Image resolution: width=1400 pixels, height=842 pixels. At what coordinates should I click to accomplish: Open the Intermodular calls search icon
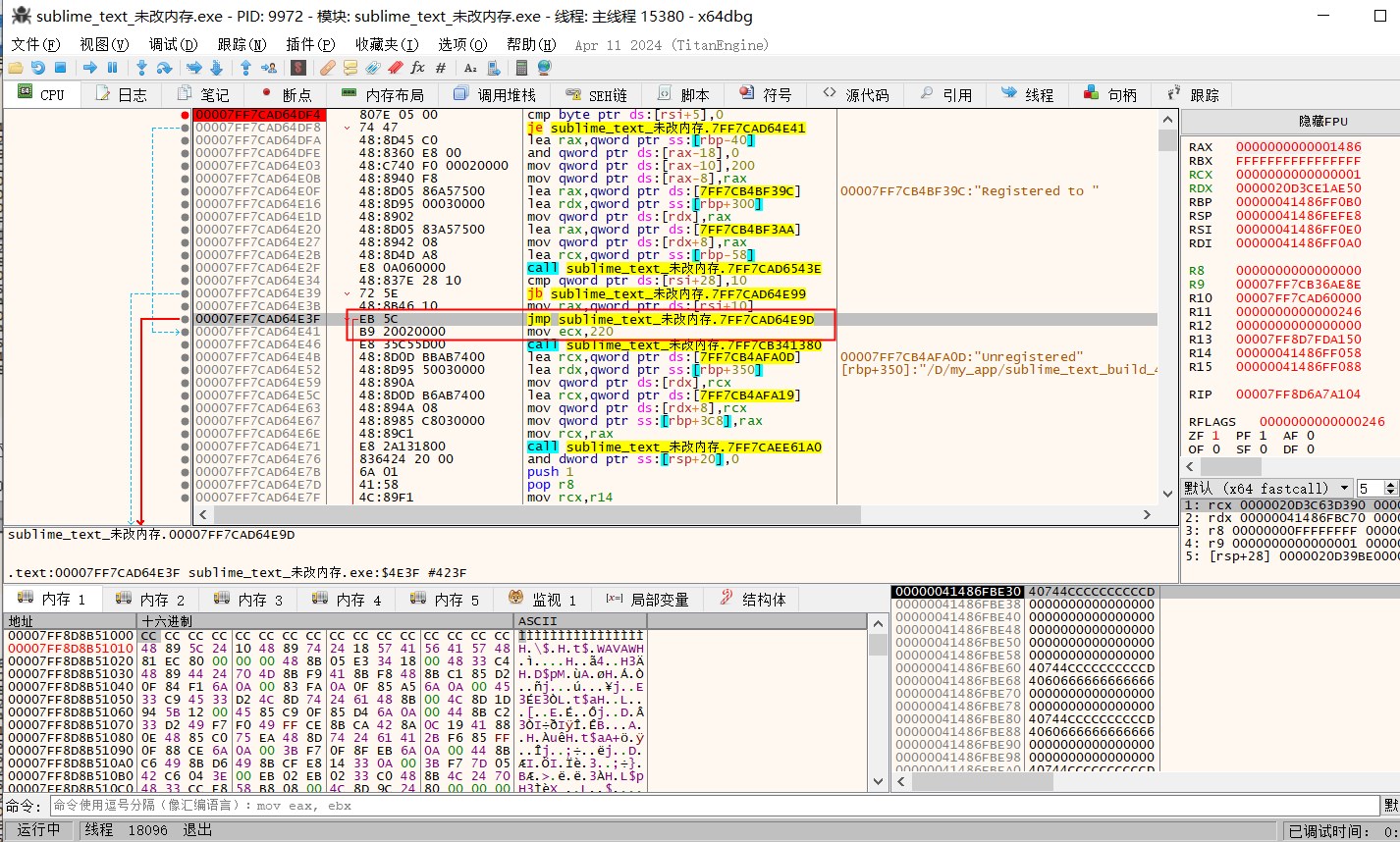[x=493, y=68]
